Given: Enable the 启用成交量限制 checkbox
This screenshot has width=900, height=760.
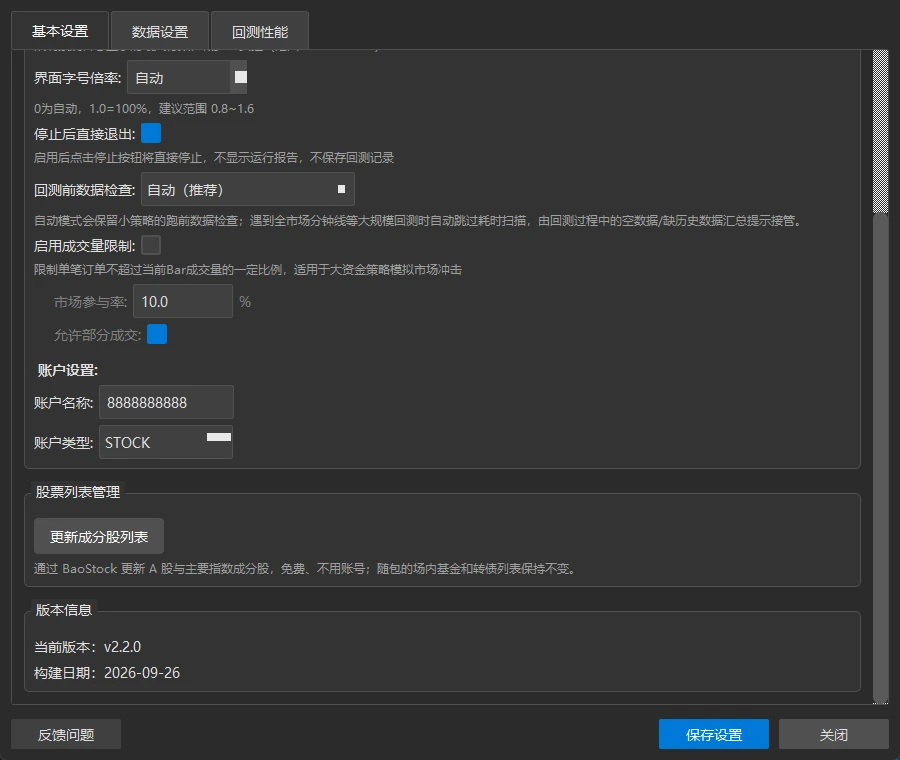Looking at the screenshot, I should click(151, 246).
